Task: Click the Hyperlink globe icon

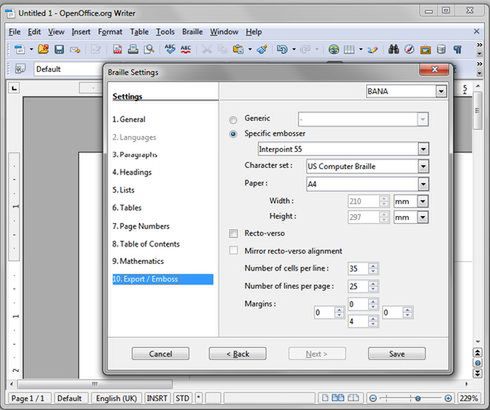Action: (333, 49)
